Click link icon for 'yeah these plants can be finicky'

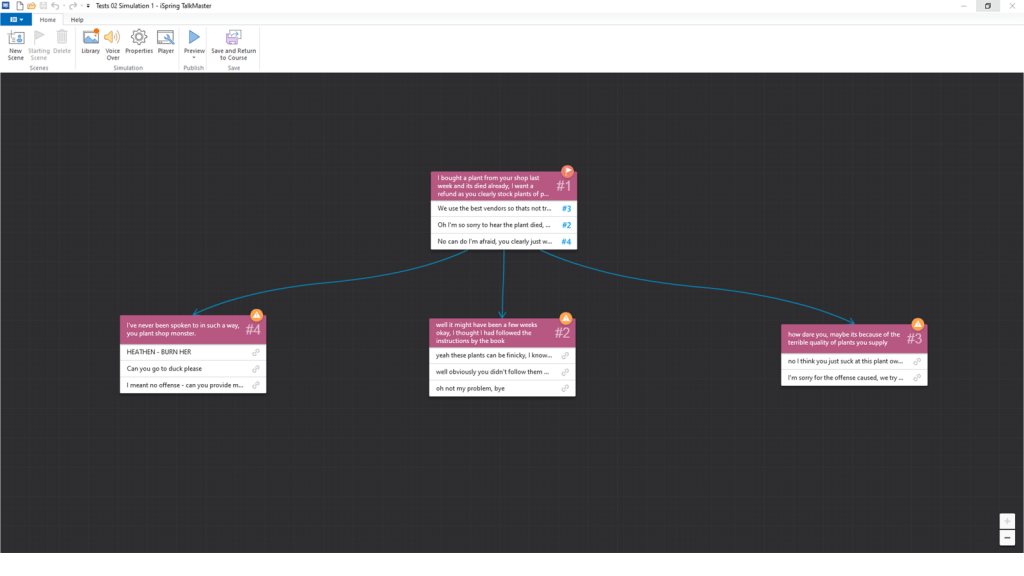pyautogui.click(x=565, y=355)
